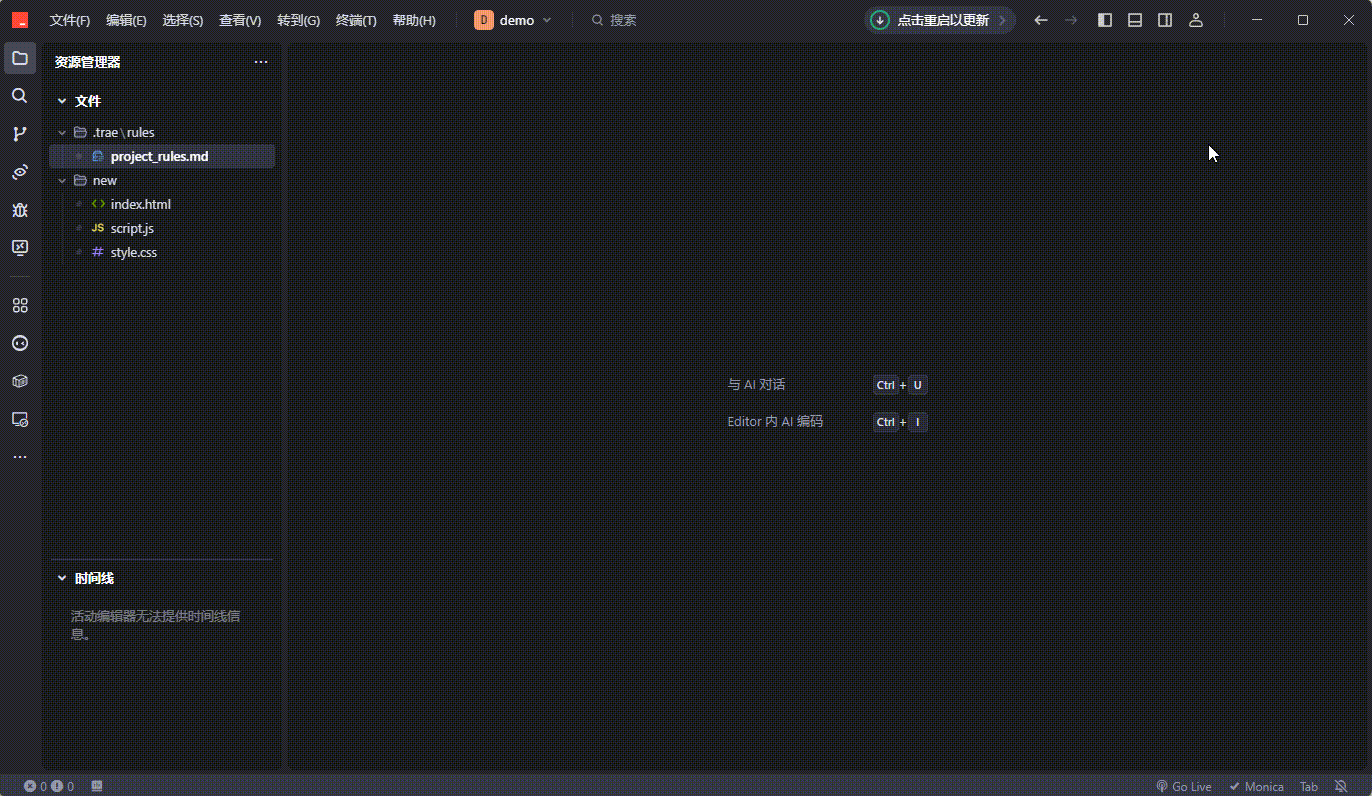Open index.html file

coord(162,204)
